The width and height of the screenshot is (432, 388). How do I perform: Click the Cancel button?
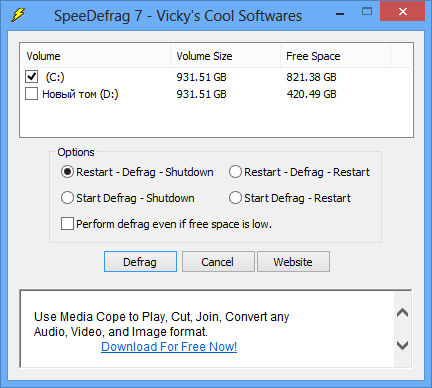tap(218, 262)
